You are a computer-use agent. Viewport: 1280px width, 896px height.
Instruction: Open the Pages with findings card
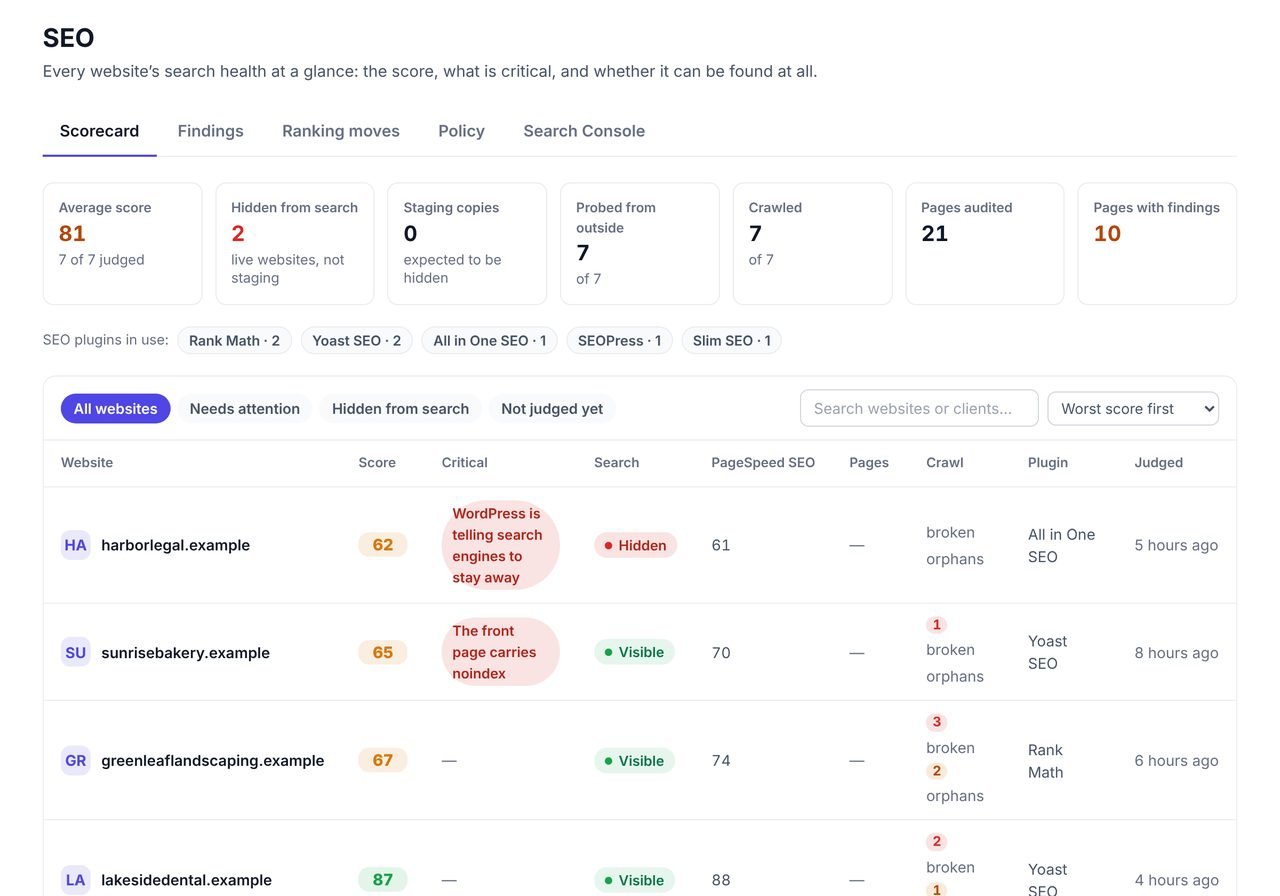[x=1157, y=243]
